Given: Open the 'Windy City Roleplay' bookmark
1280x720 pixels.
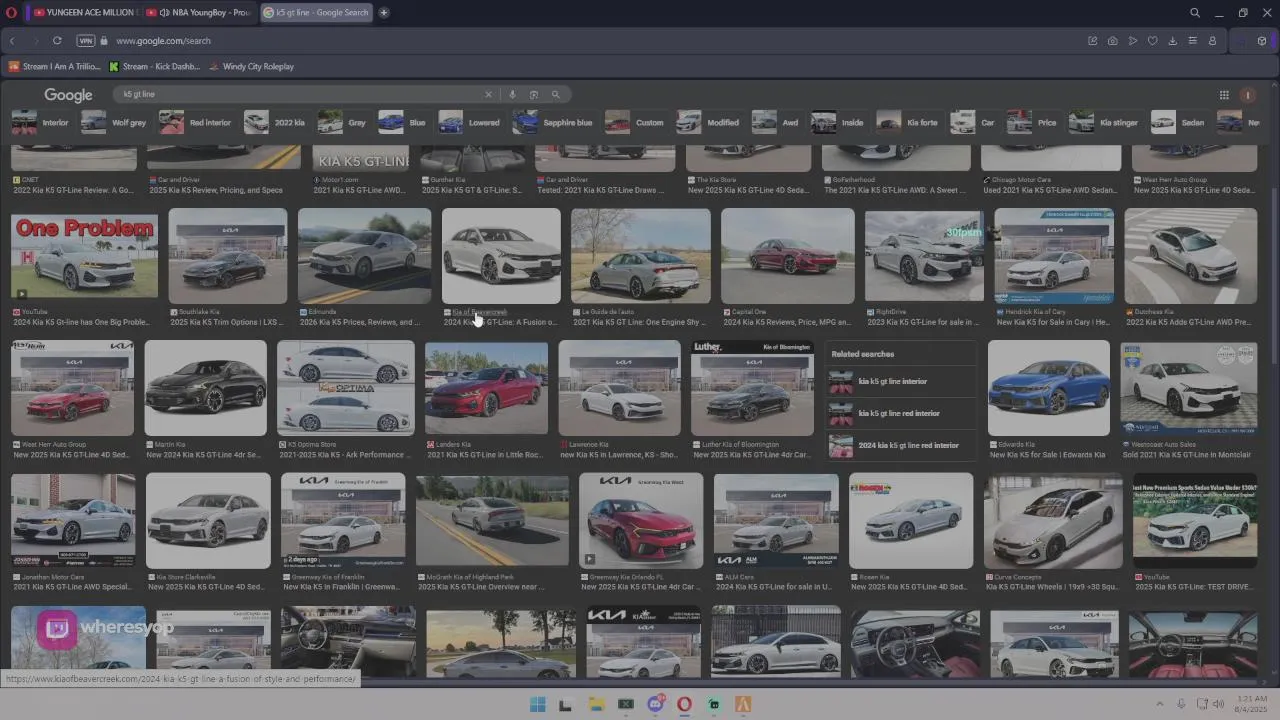Looking at the screenshot, I should [251, 66].
